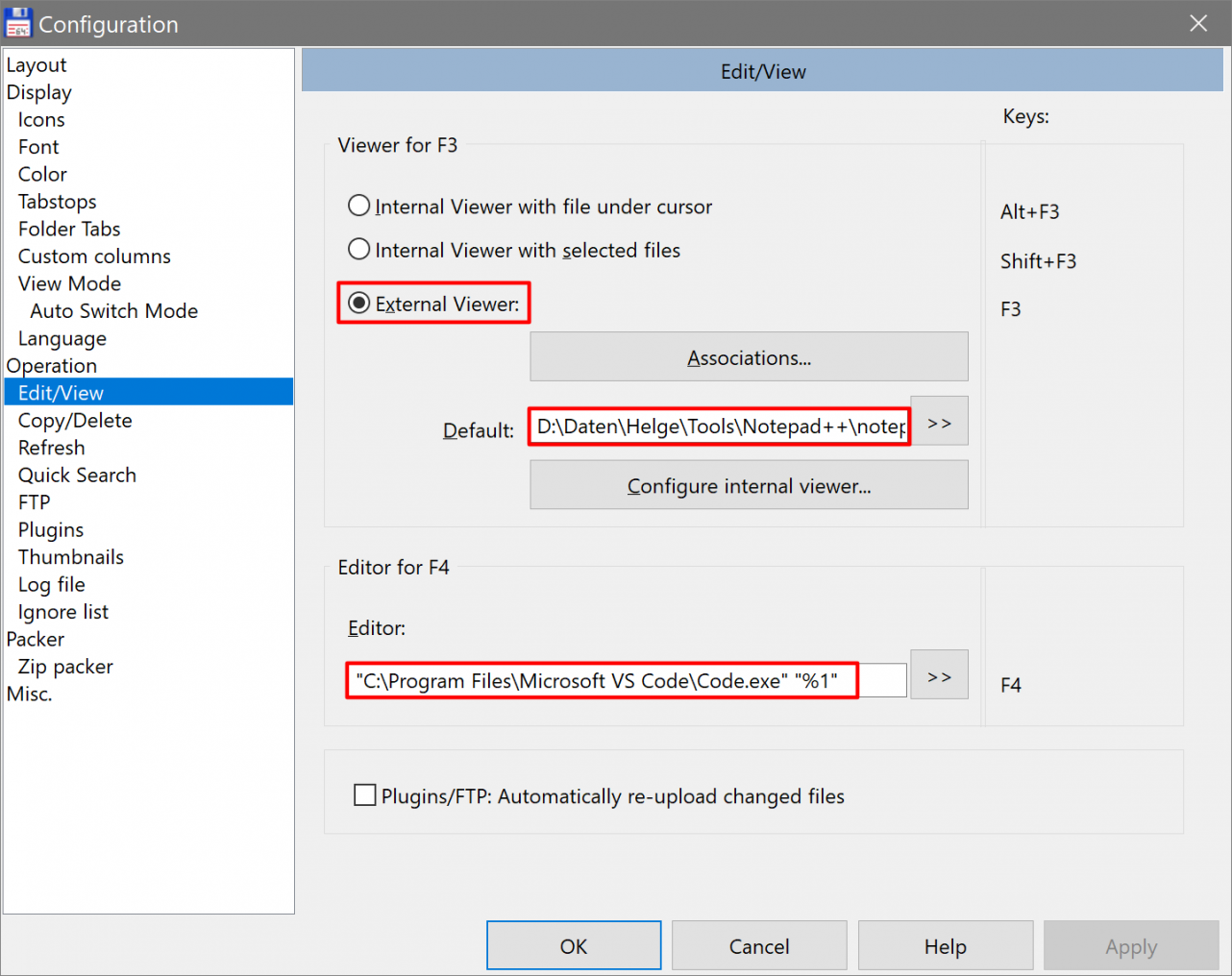Select Folder Tabs in the sidebar
This screenshot has height=976, width=1232.
coord(69,230)
